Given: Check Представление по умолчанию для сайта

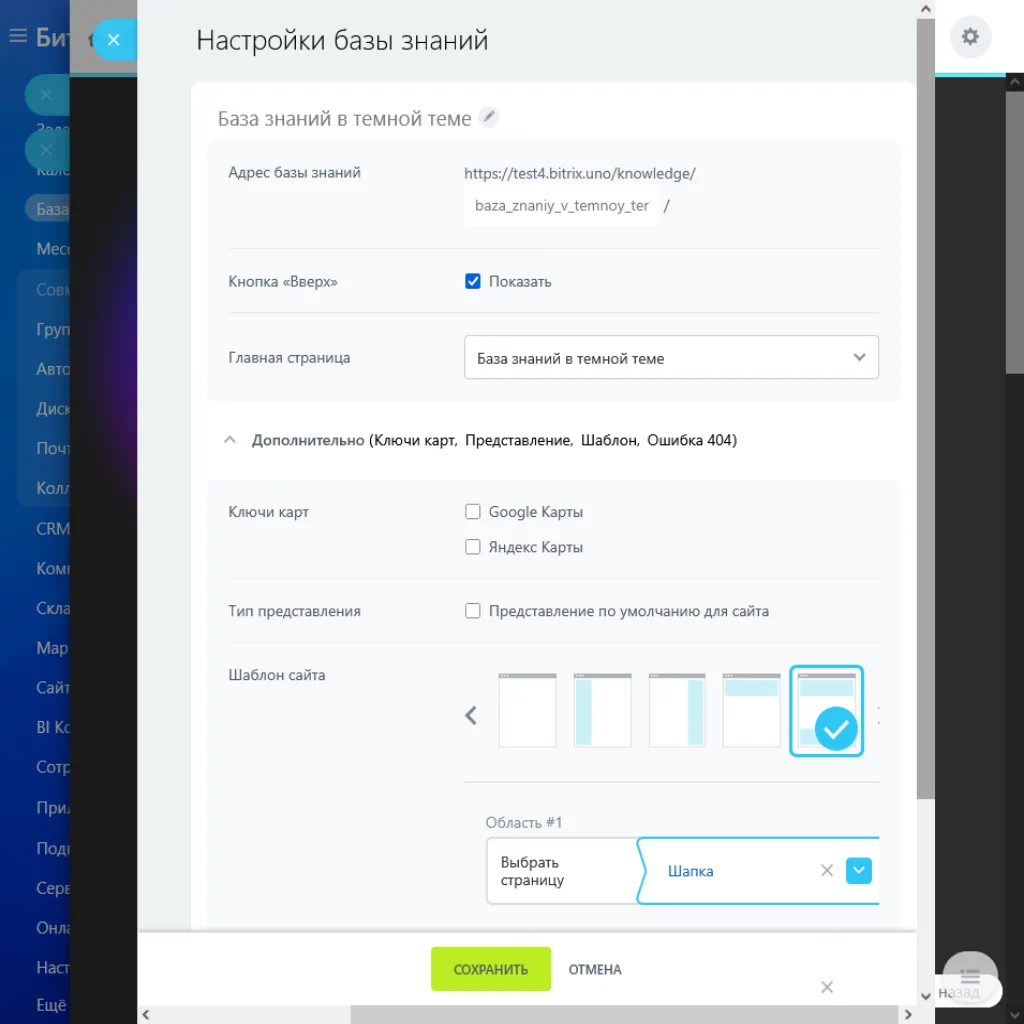Looking at the screenshot, I should pos(473,611).
